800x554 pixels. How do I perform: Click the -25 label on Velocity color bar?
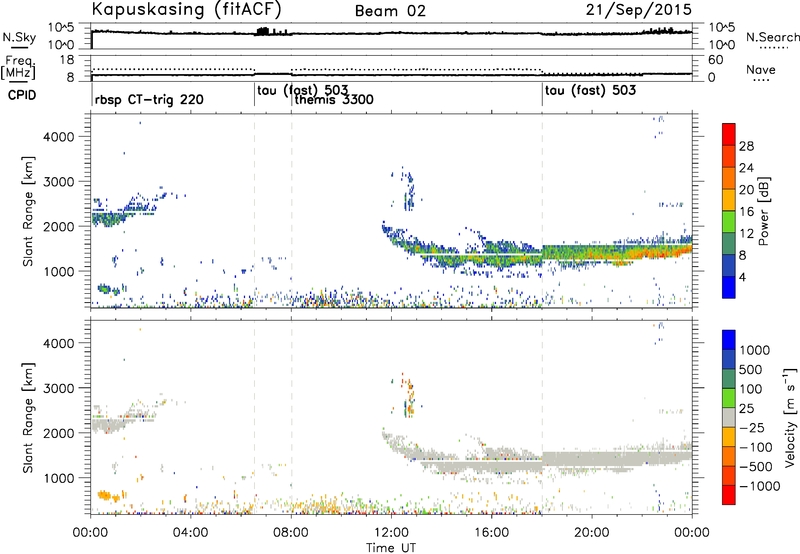[x=752, y=428]
